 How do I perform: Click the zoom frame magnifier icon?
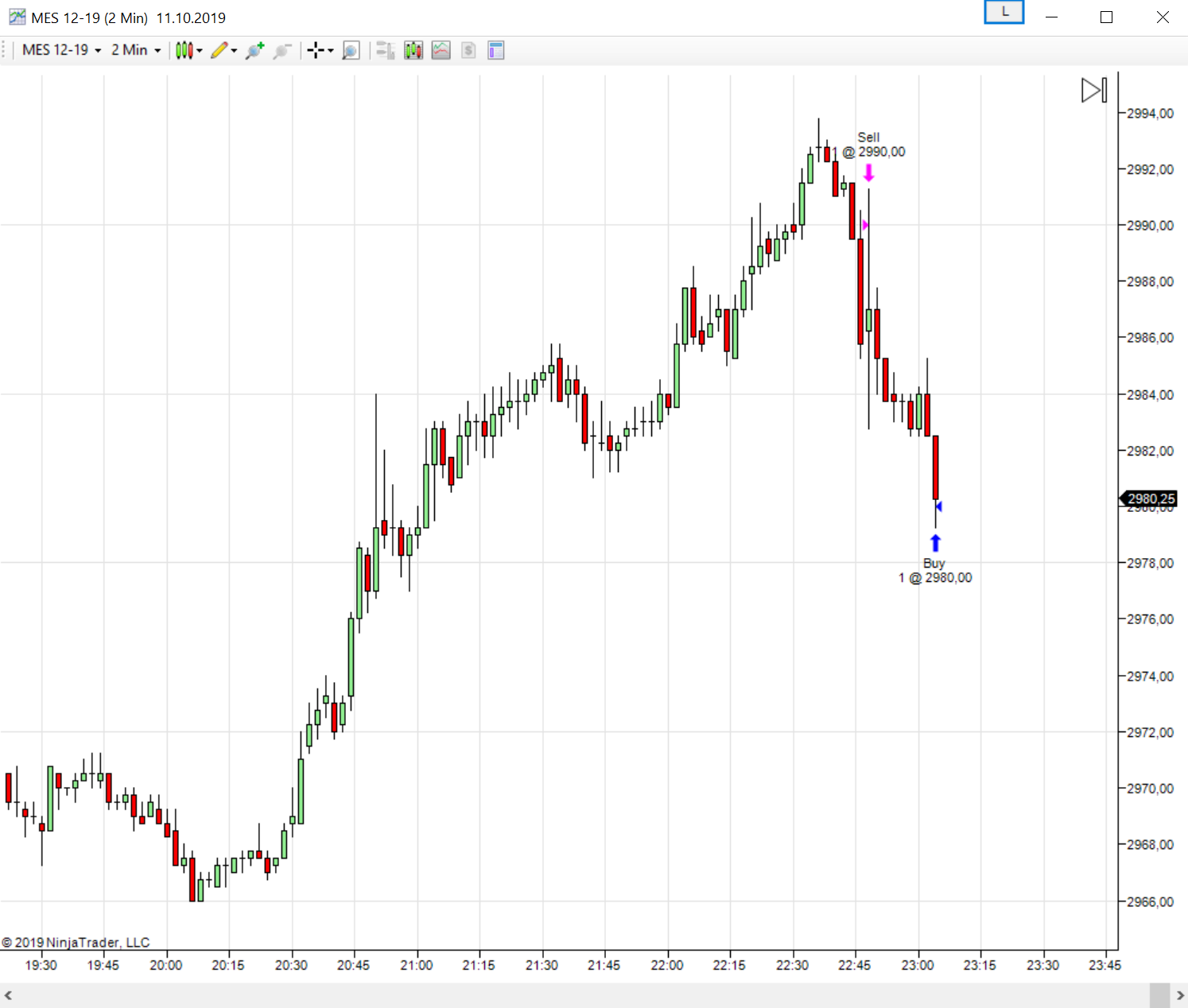point(351,51)
